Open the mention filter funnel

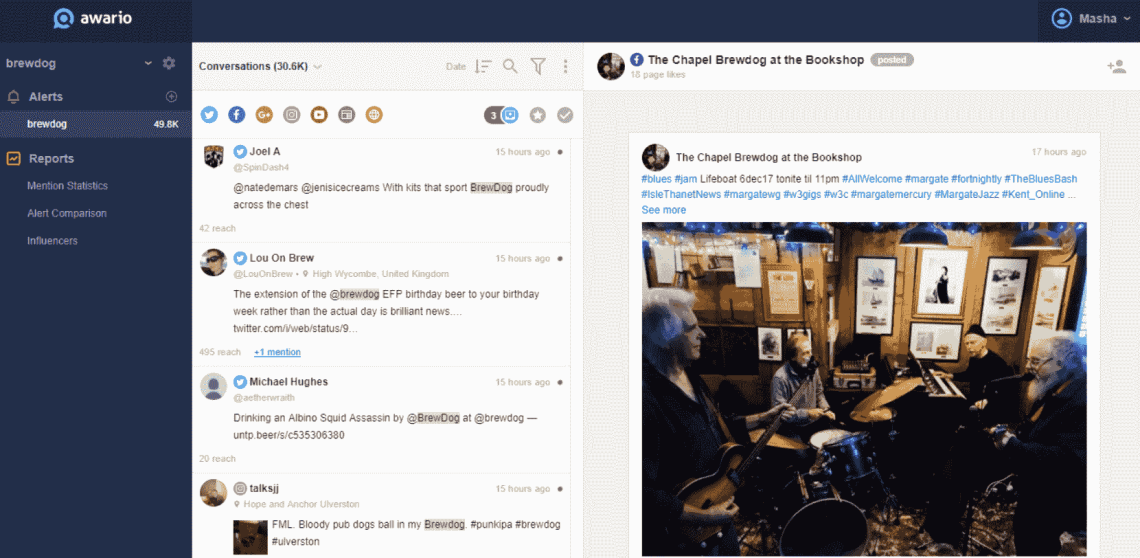click(x=537, y=66)
